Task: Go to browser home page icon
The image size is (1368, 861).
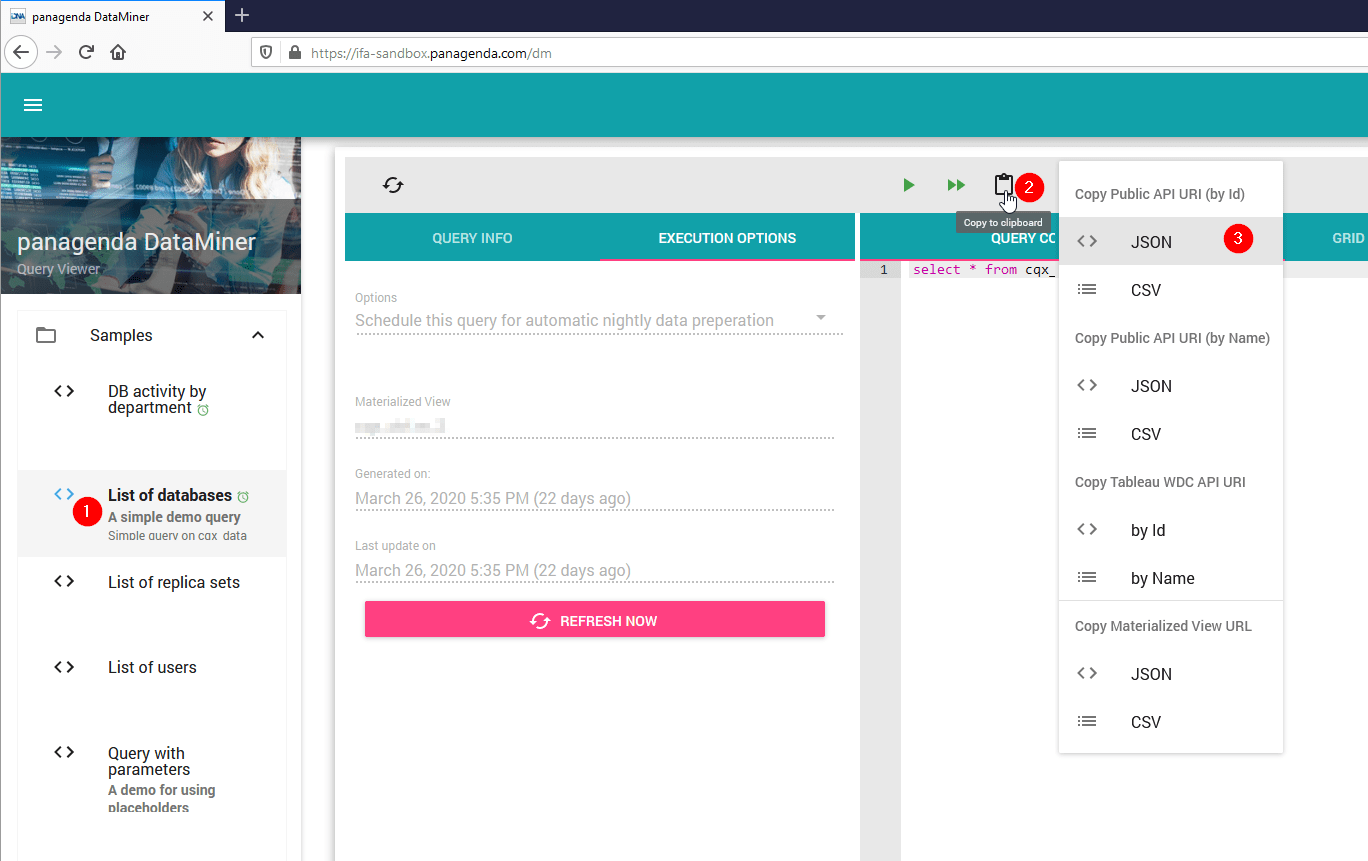Action: point(118,53)
